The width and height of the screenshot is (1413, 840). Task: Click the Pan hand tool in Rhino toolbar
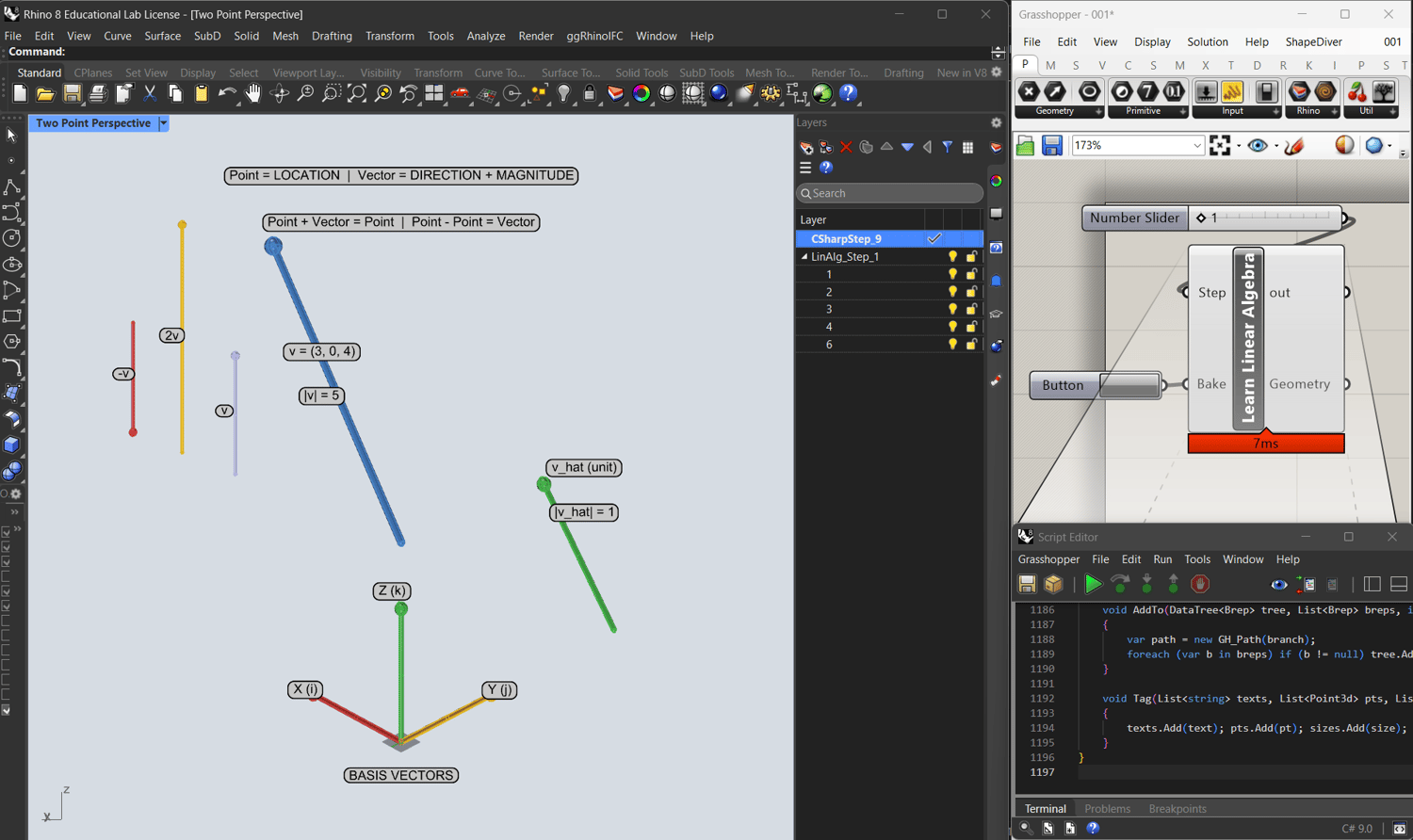pos(252,93)
